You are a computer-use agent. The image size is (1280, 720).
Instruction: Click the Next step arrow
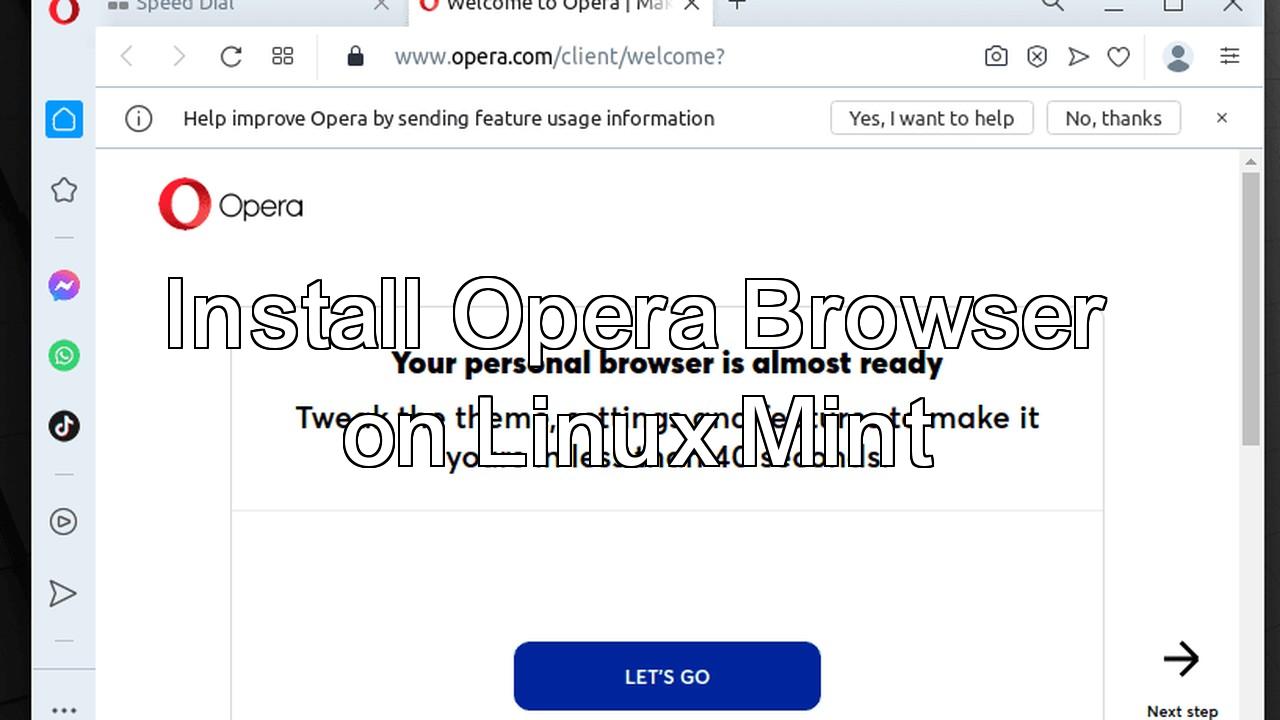pyautogui.click(x=1181, y=660)
